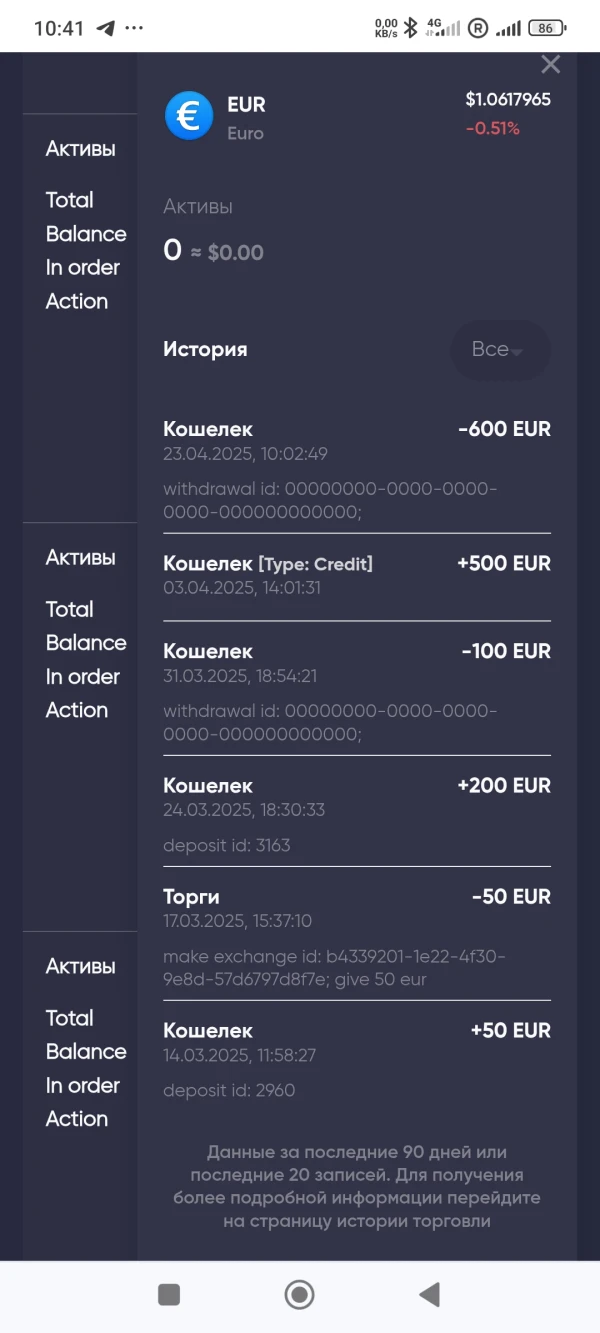The image size is (600, 1333).
Task: Open the Все history filter dropdown
Action: coord(500,350)
